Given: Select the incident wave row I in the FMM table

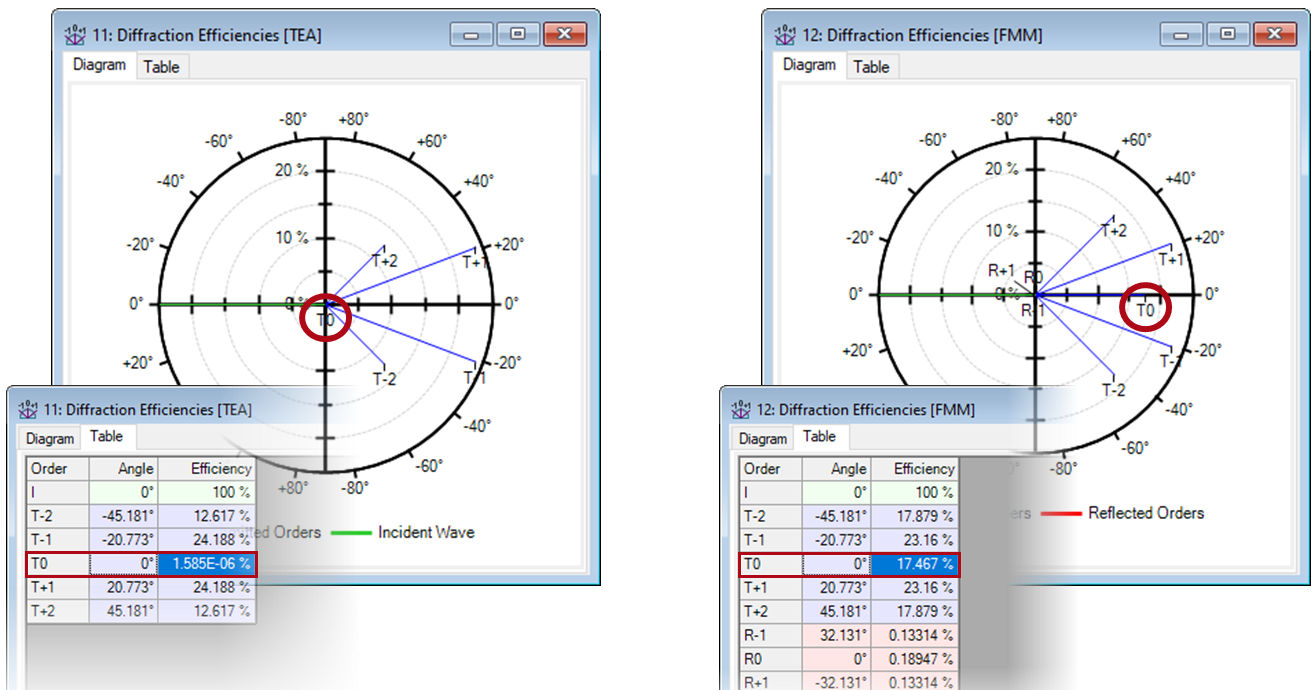Looking at the screenshot, I should [x=850, y=492].
